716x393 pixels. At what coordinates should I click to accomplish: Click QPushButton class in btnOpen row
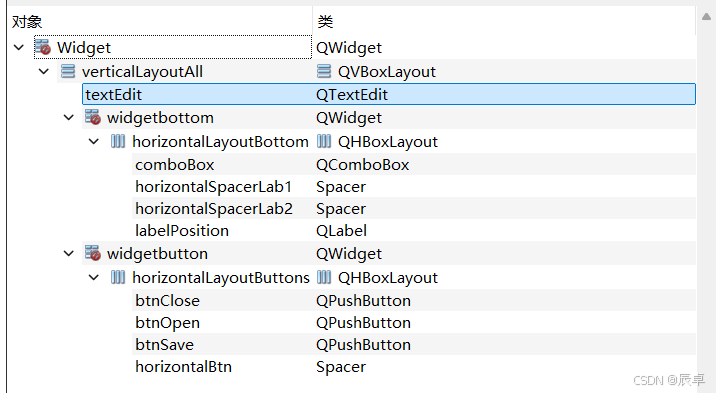pos(363,323)
